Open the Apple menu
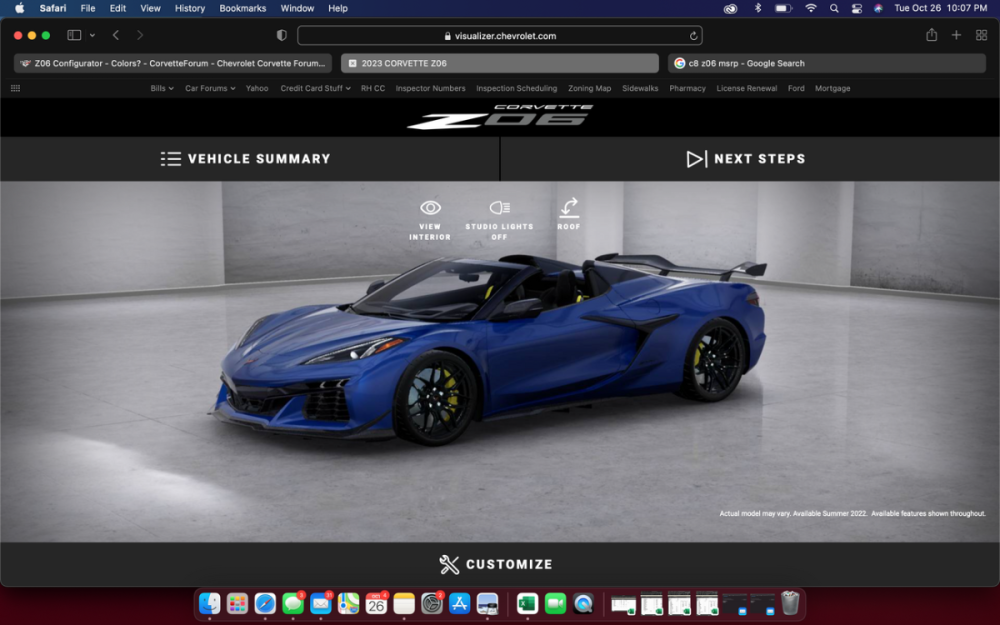Screen dimensions: 1000x625 pos(19,8)
